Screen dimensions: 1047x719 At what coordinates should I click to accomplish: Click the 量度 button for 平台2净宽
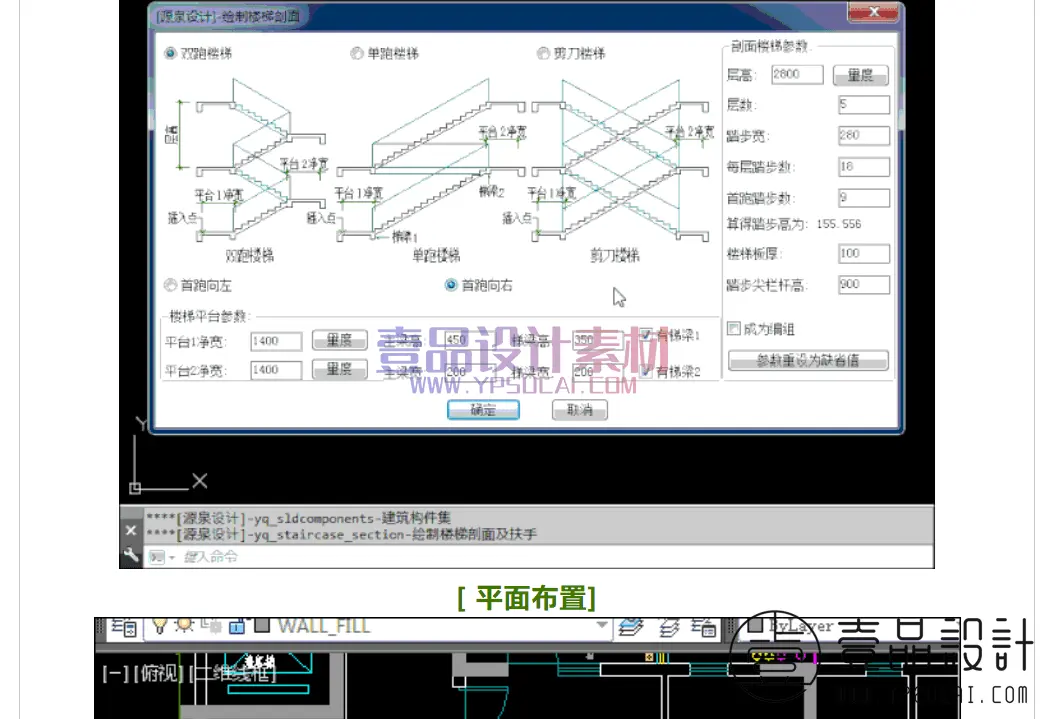(339, 369)
